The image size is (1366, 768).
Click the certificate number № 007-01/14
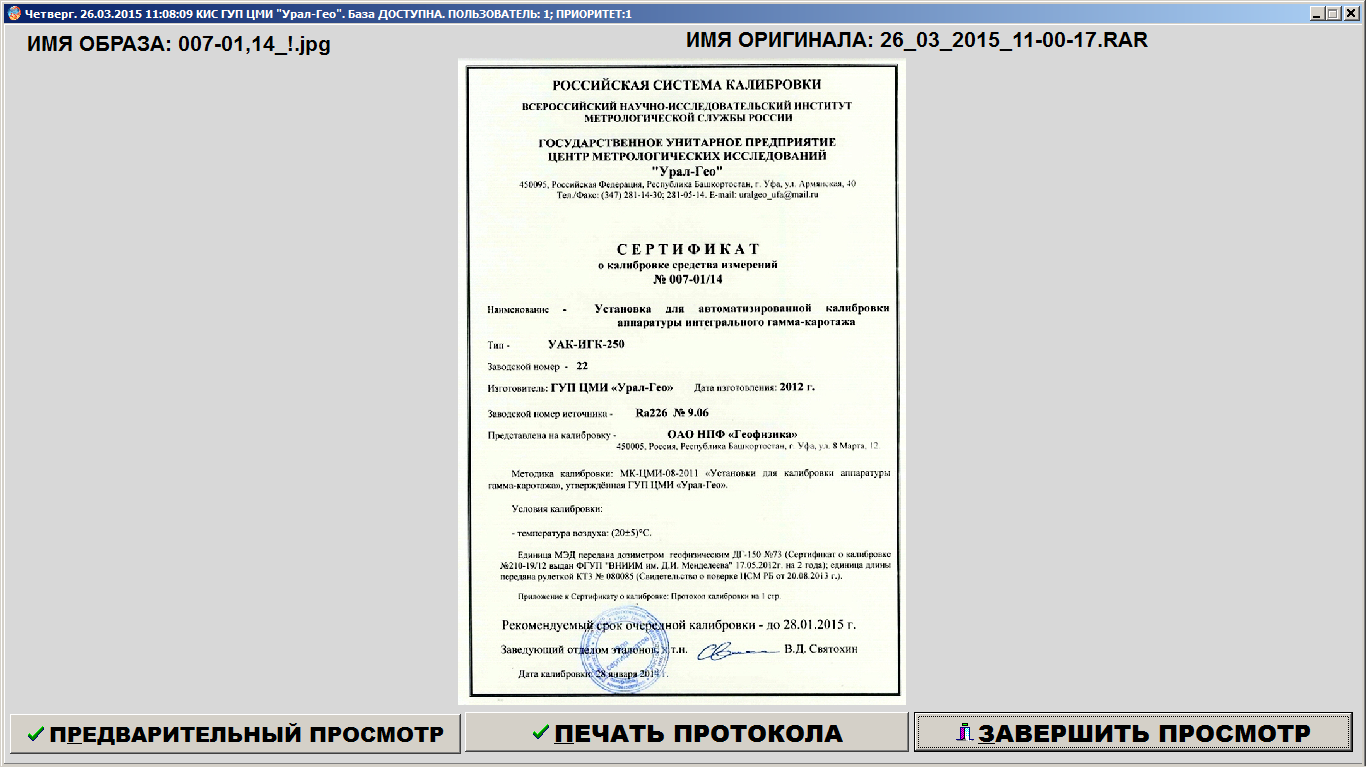[x=687, y=279]
